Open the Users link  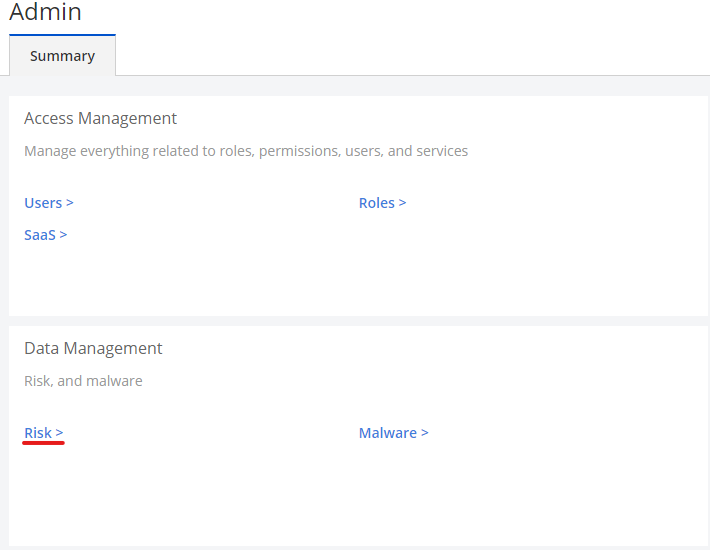tap(43, 203)
